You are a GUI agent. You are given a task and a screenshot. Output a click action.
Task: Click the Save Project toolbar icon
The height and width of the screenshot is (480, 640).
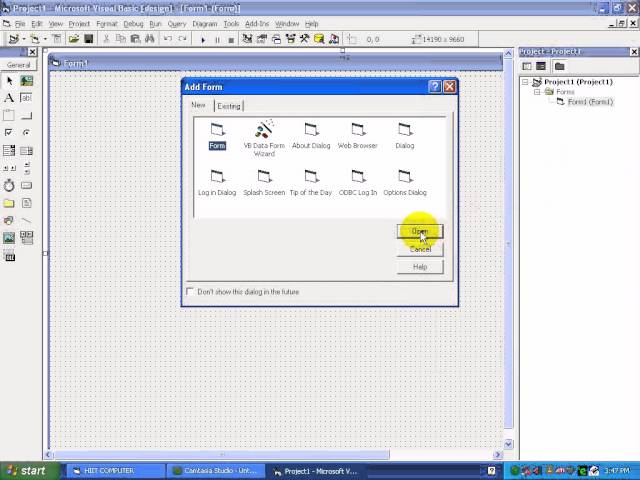pyautogui.click(x=89, y=39)
